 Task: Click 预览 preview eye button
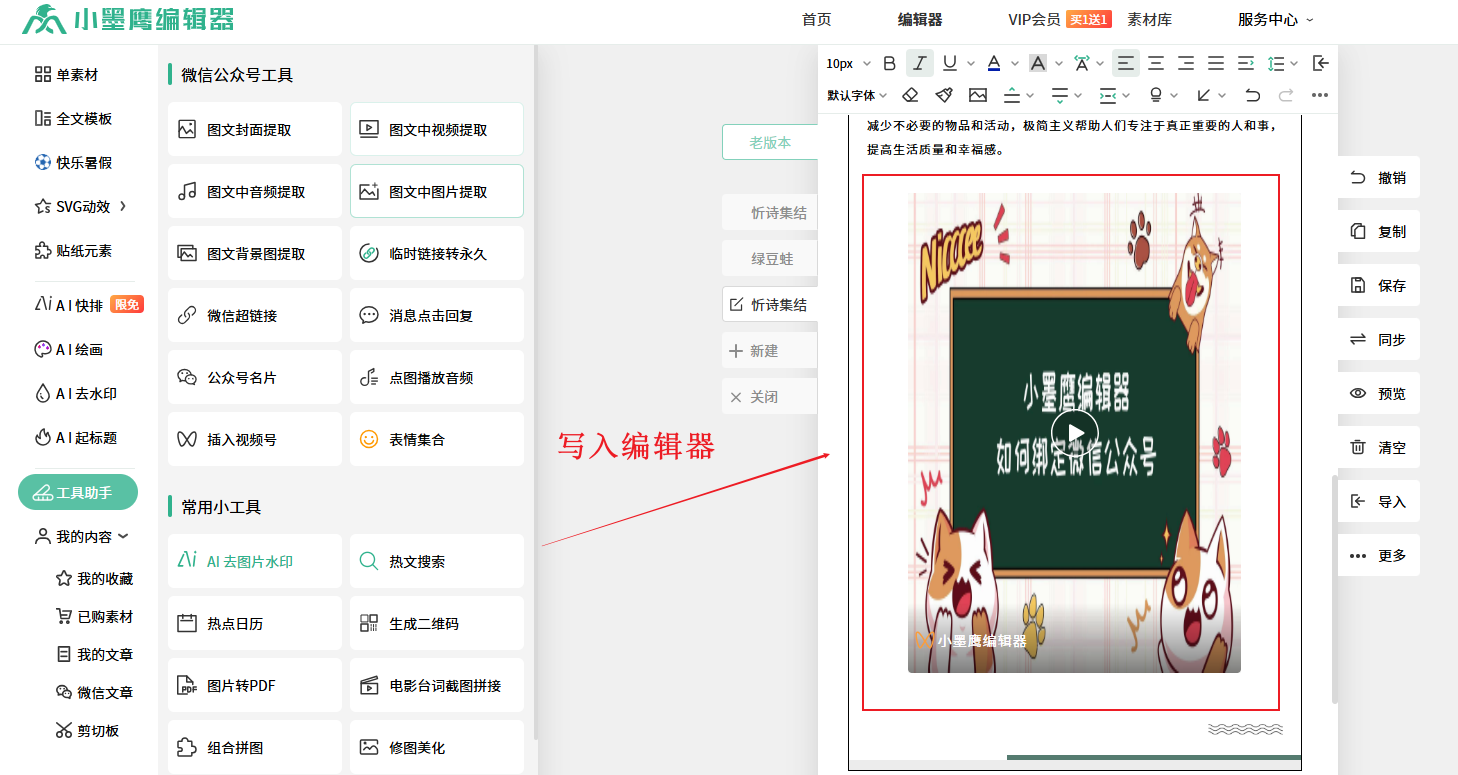(1378, 393)
